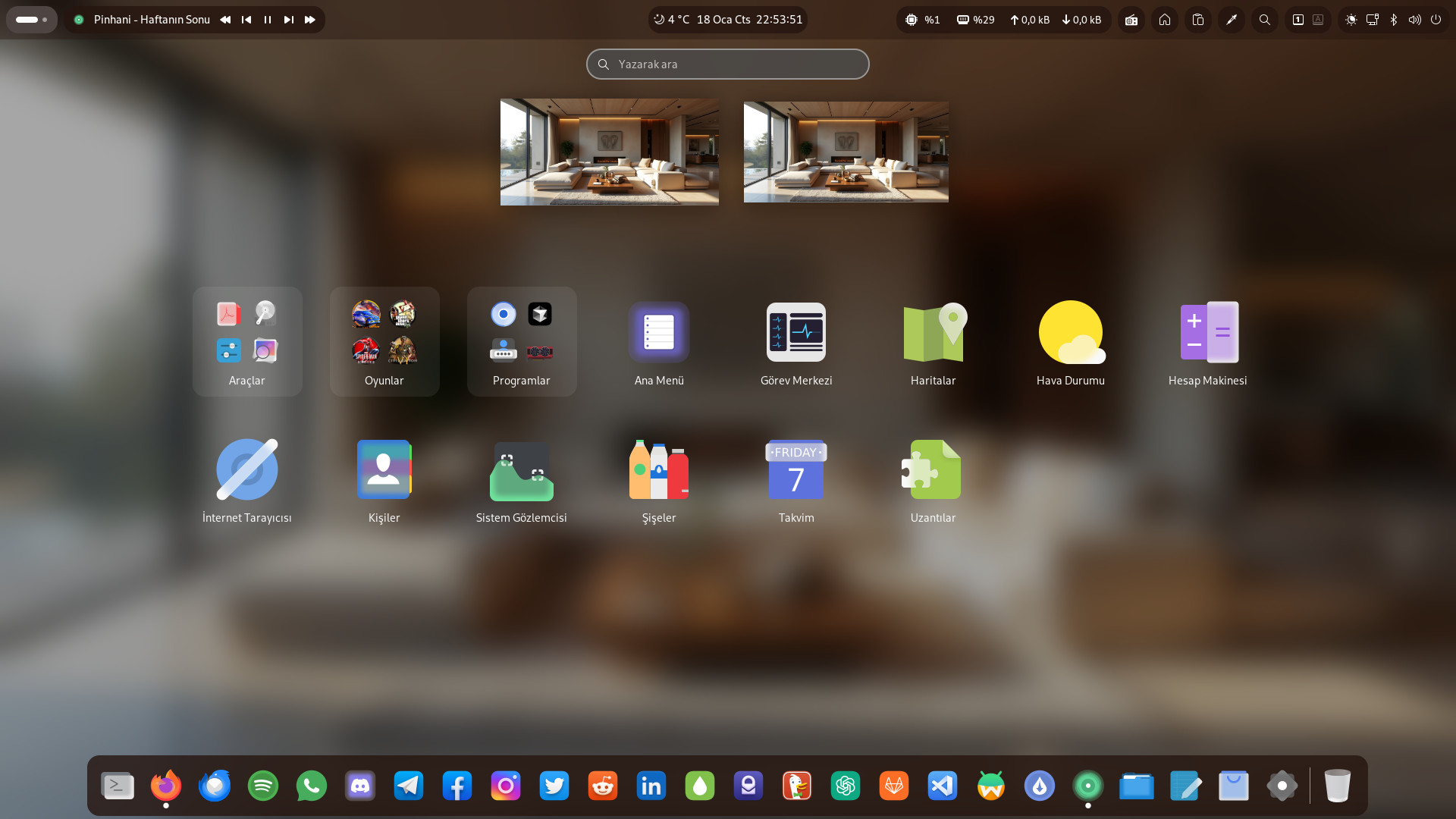1456x819 pixels.
Task: Fast-forward the current track
Action: point(310,20)
